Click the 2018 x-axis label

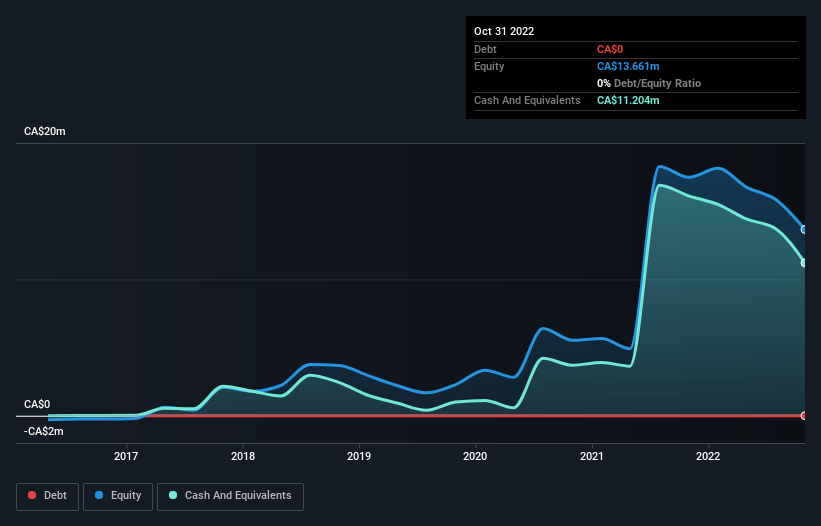click(x=243, y=456)
